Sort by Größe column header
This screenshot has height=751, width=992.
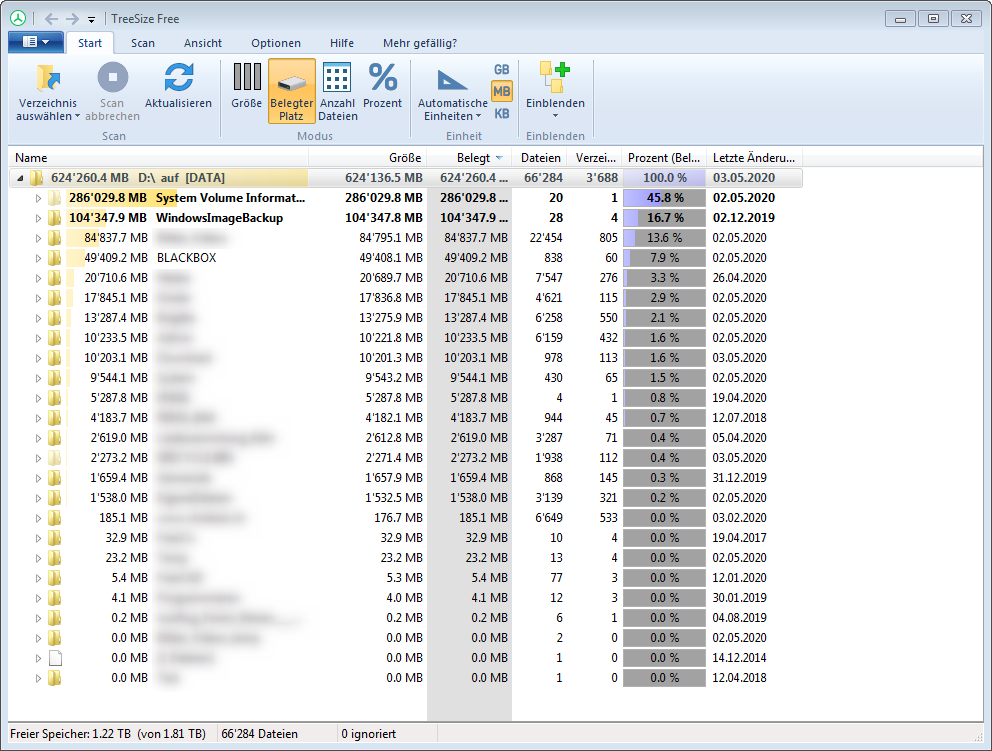click(x=368, y=158)
